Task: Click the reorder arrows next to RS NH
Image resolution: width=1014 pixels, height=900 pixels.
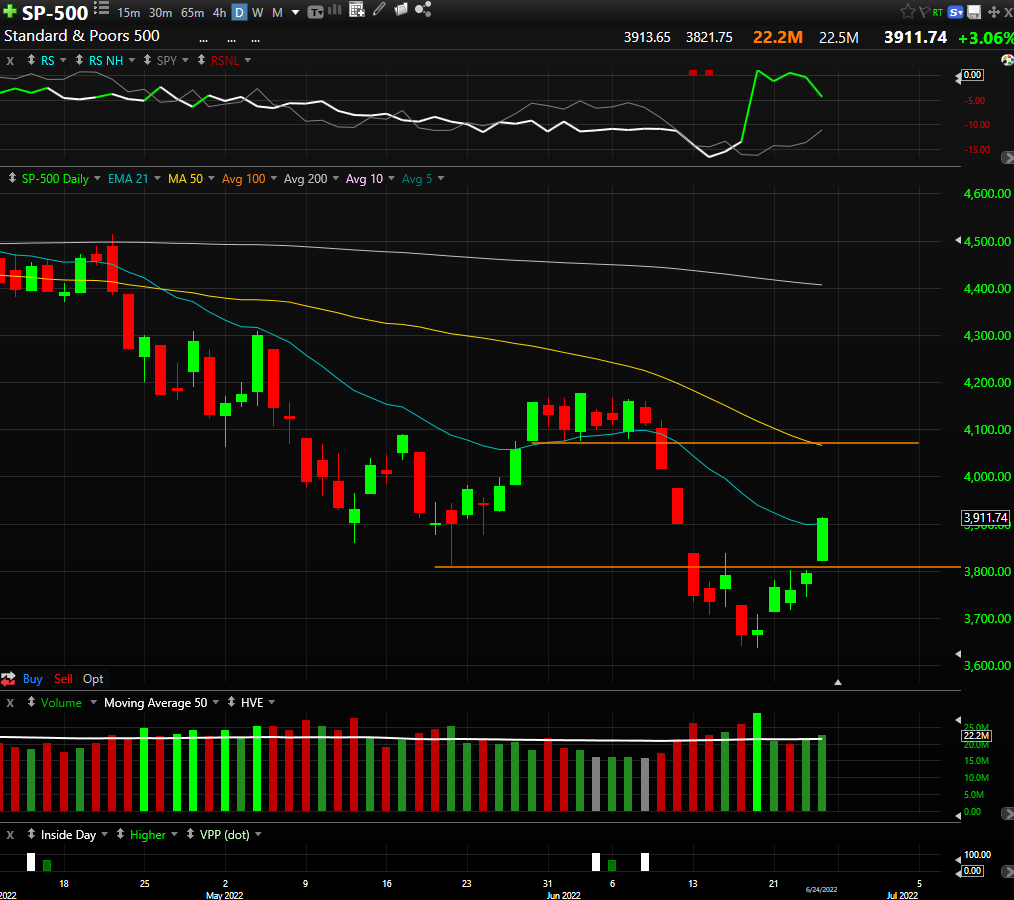Action: tap(79, 60)
